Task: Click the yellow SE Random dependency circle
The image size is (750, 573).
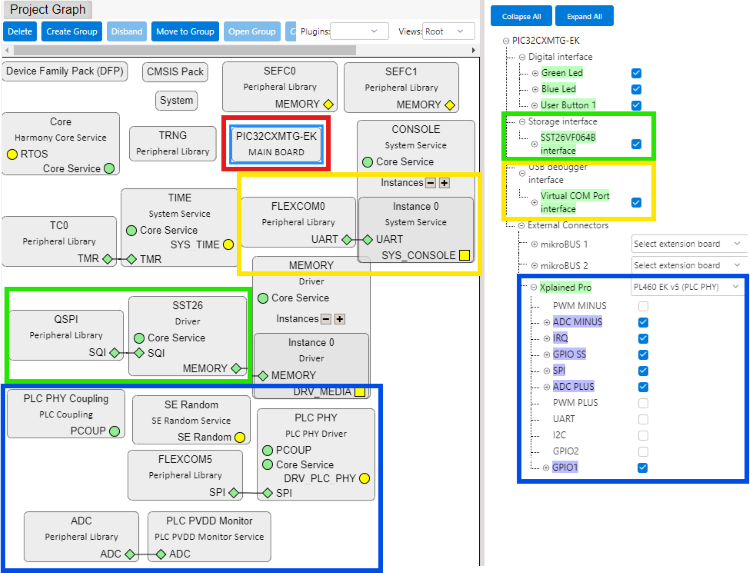Action: coord(239,437)
